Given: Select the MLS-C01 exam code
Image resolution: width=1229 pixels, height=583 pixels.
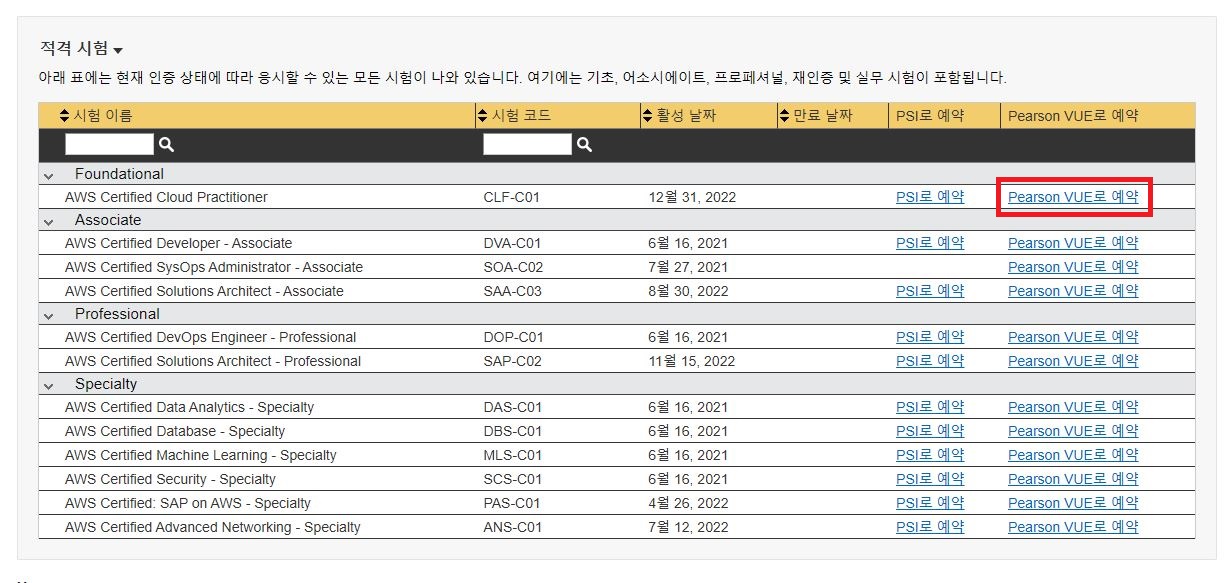Looking at the screenshot, I should [x=513, y=455].
